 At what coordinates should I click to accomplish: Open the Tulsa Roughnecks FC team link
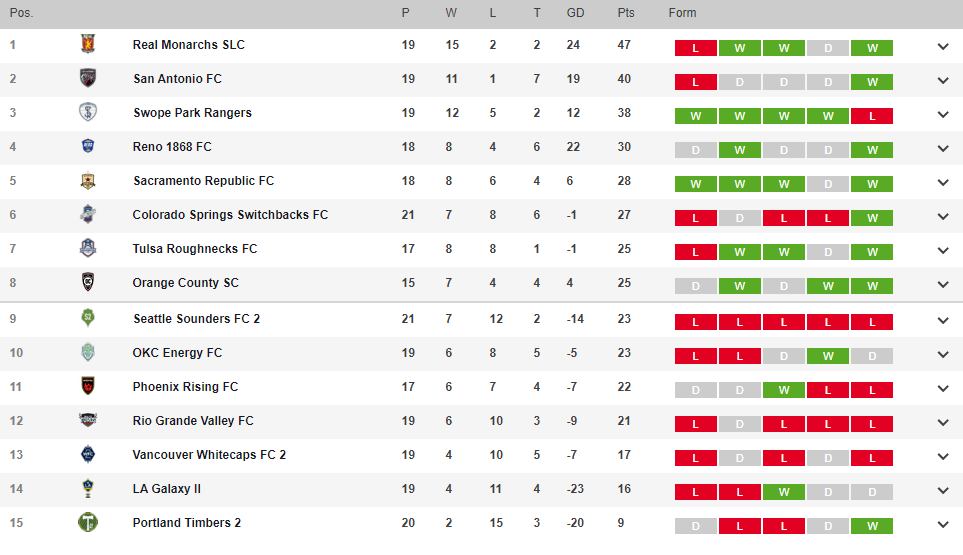point(195,249)
